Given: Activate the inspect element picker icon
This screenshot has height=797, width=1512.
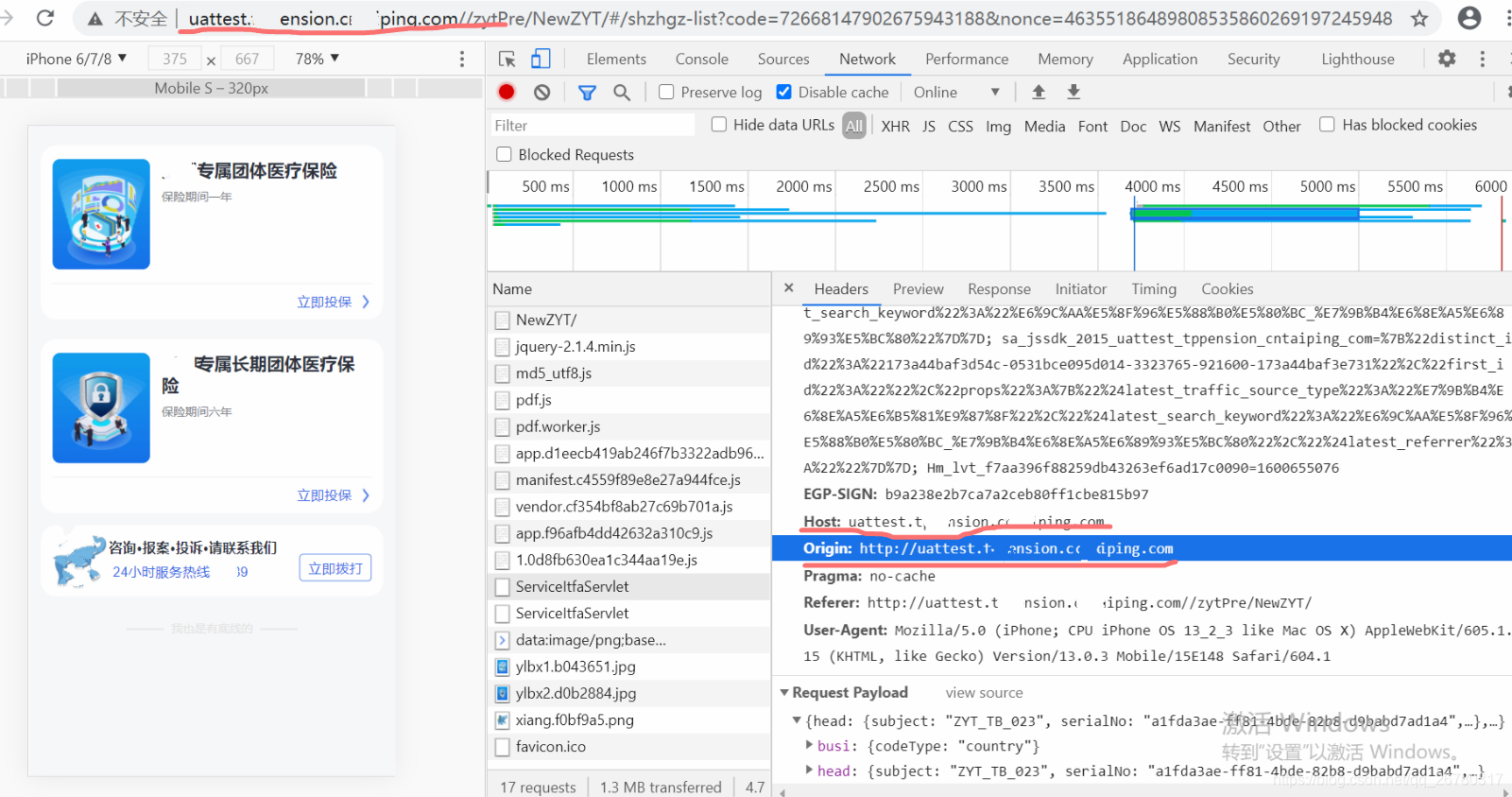Looking at the screenshot, I should click(x=507, y=59).
